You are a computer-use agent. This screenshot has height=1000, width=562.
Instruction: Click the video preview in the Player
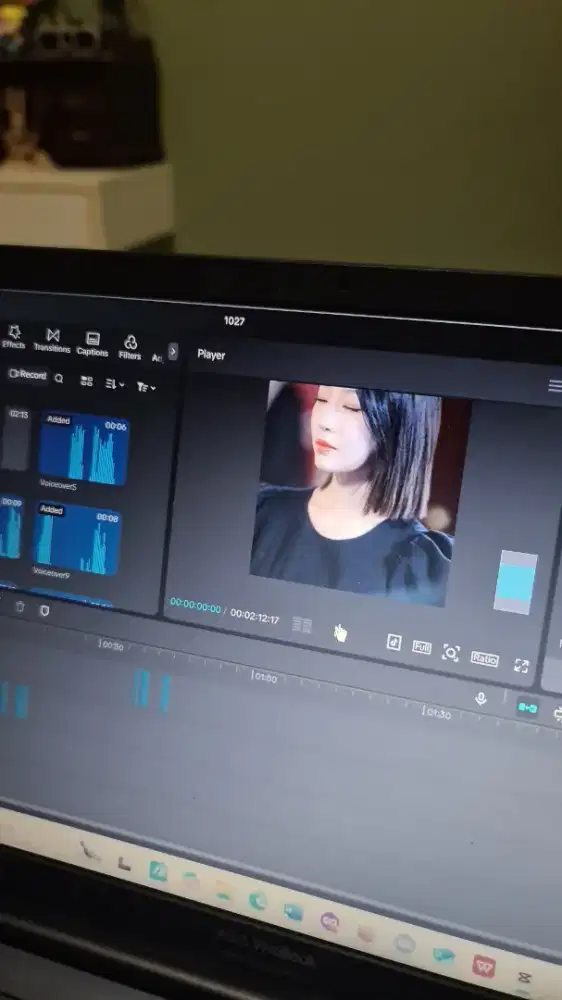point(360,492)
